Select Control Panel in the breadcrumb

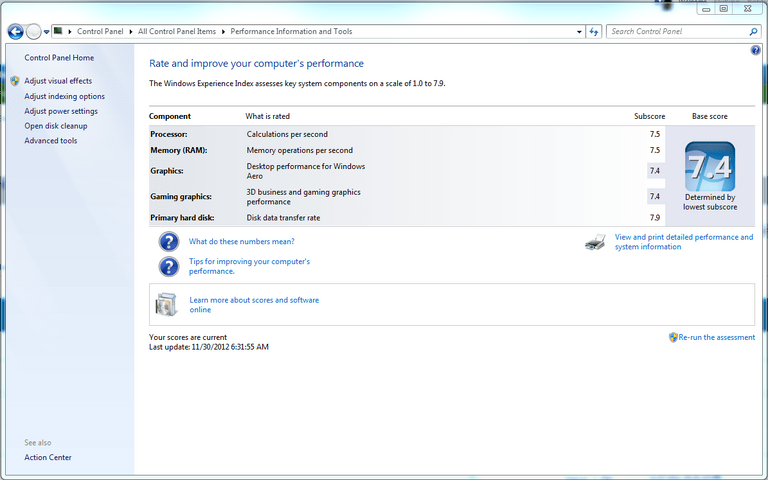(100, 31)
